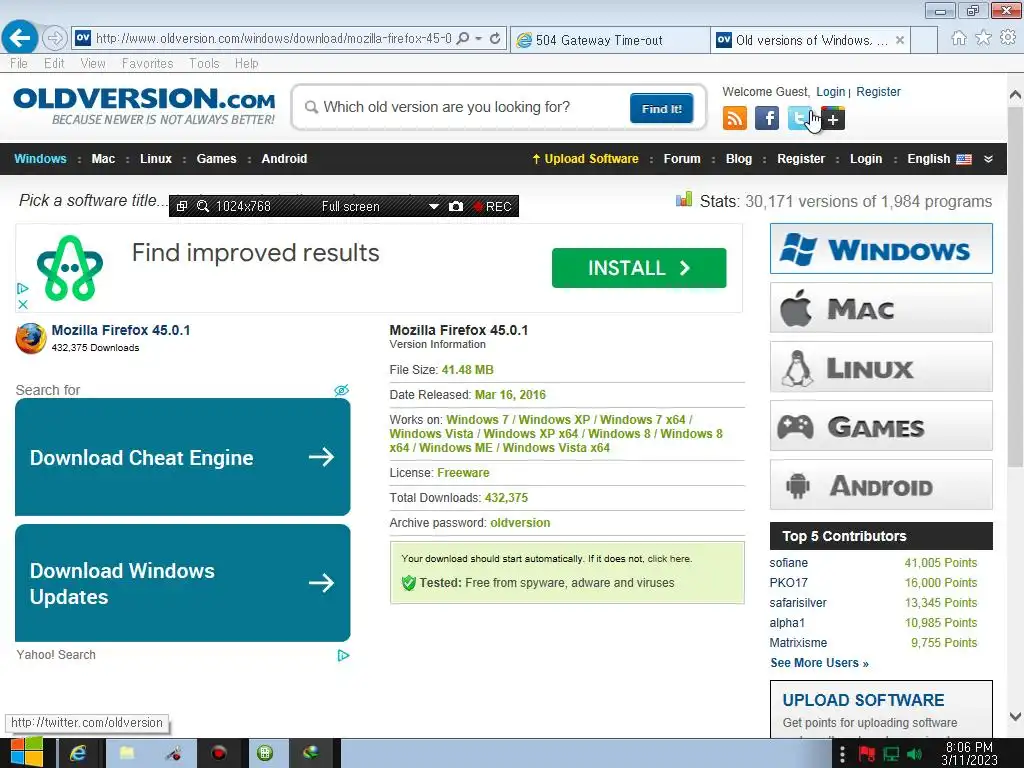Click the Linux category sidebar button
The height and width of the screenshot is (768, 1024).
coord(881,366)
